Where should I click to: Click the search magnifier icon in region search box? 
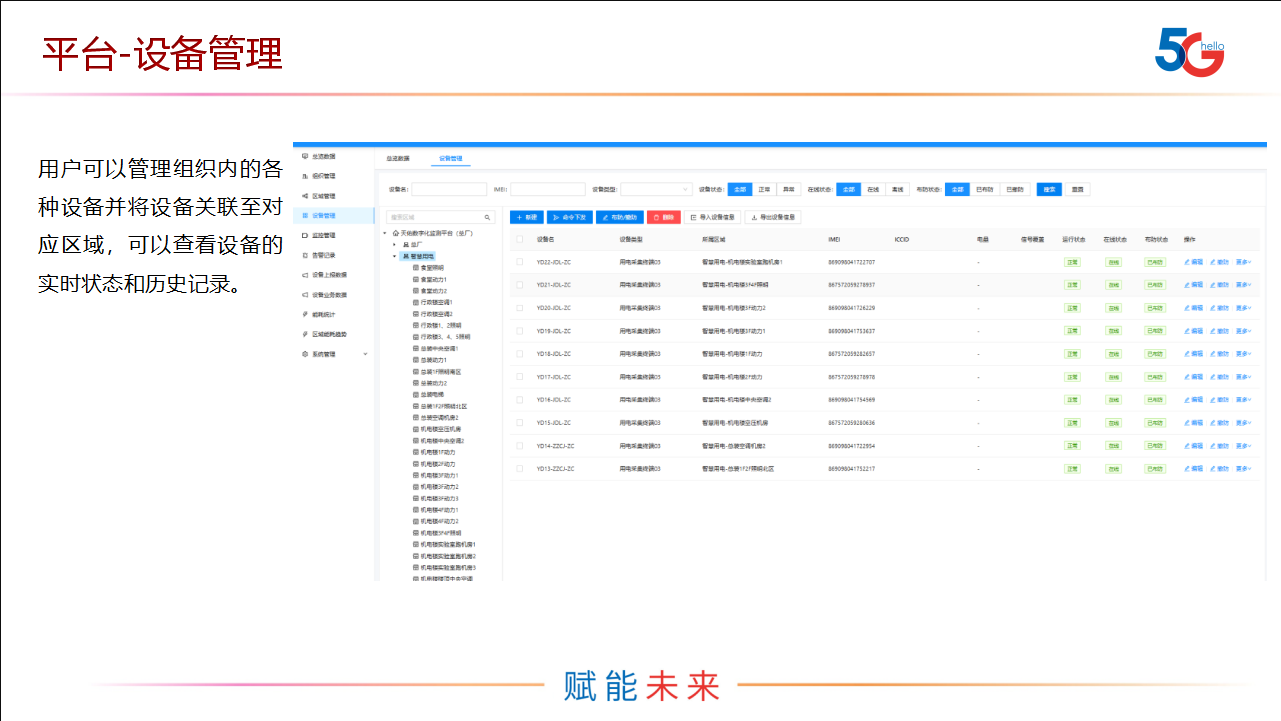[488, 217]
